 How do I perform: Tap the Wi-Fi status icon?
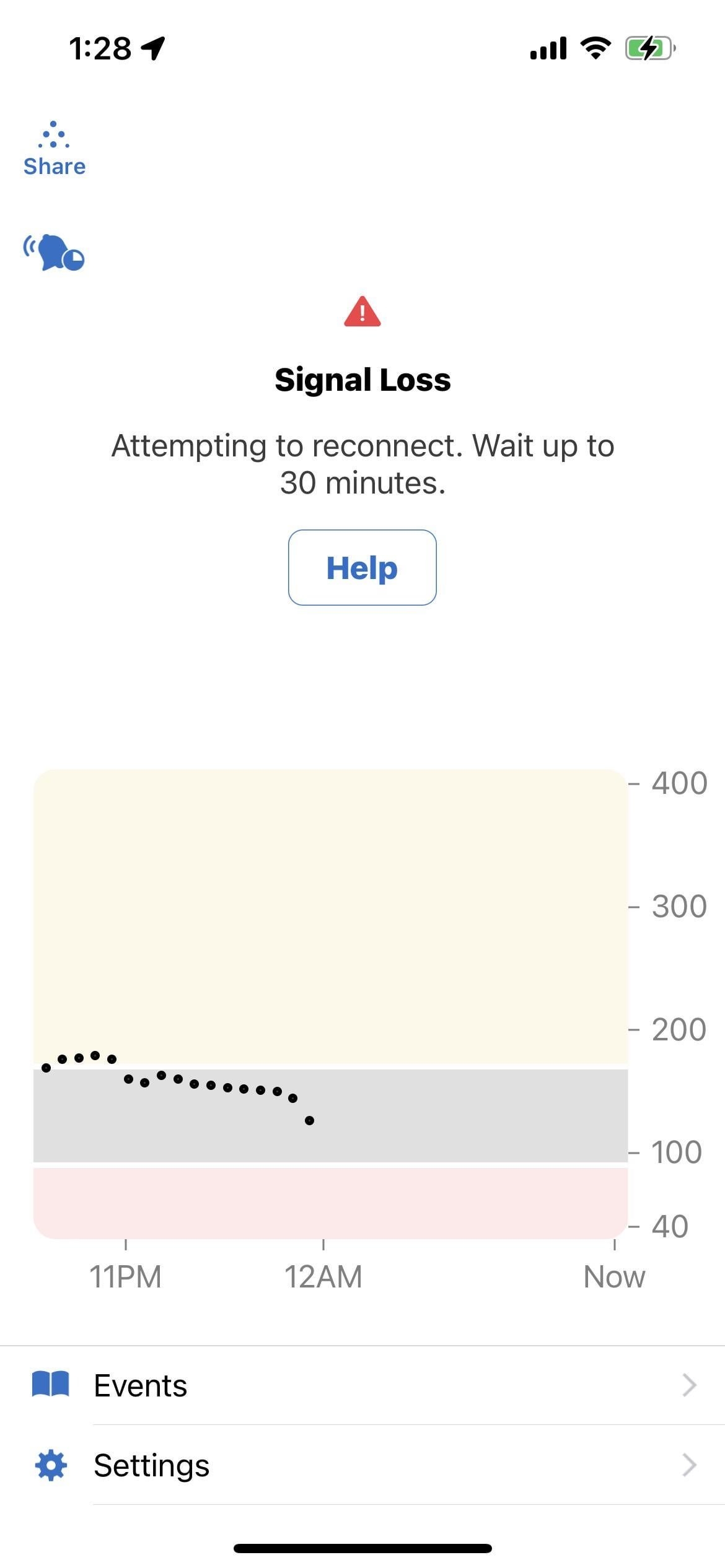click(x=595, y=48)
